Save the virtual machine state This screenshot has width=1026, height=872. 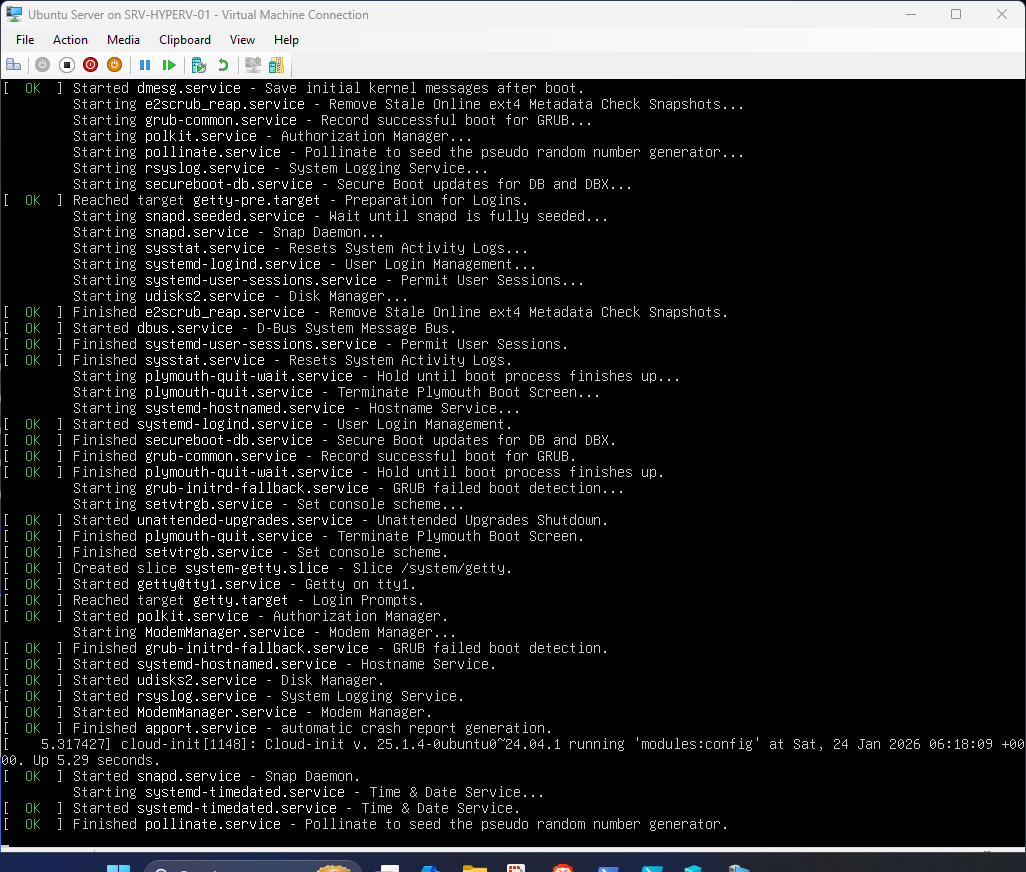(x=114, y=65)
